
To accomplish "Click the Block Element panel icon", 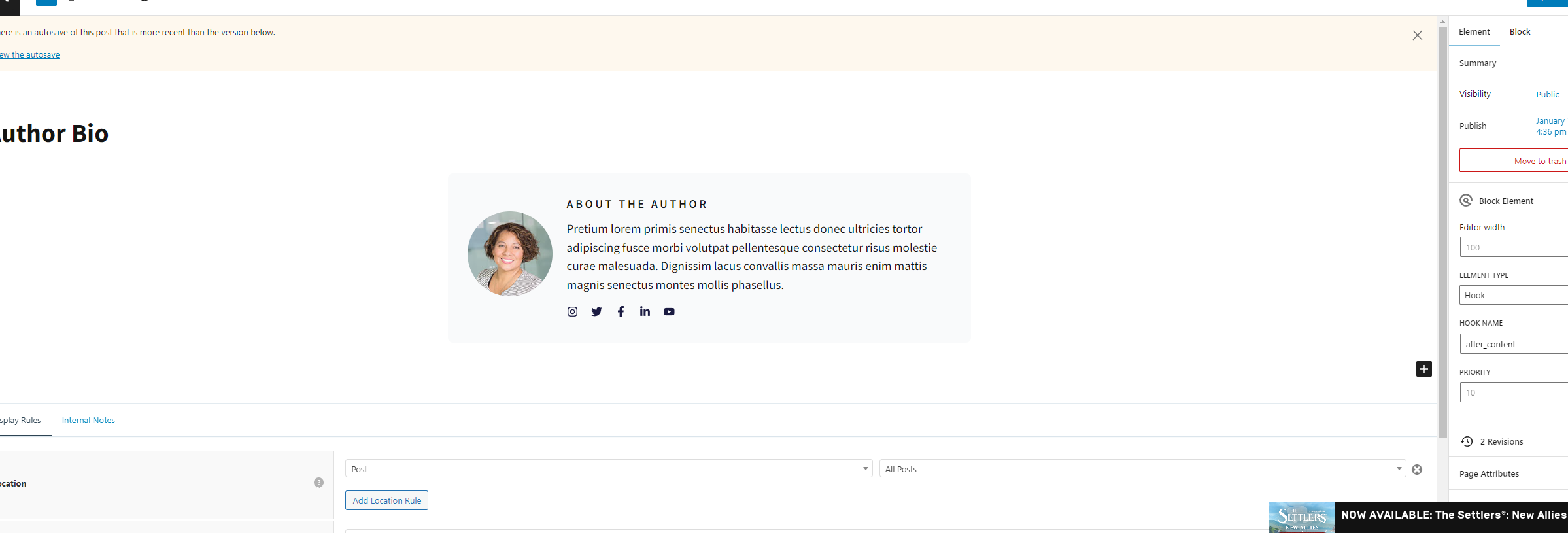I will [x=1466, y=201].
